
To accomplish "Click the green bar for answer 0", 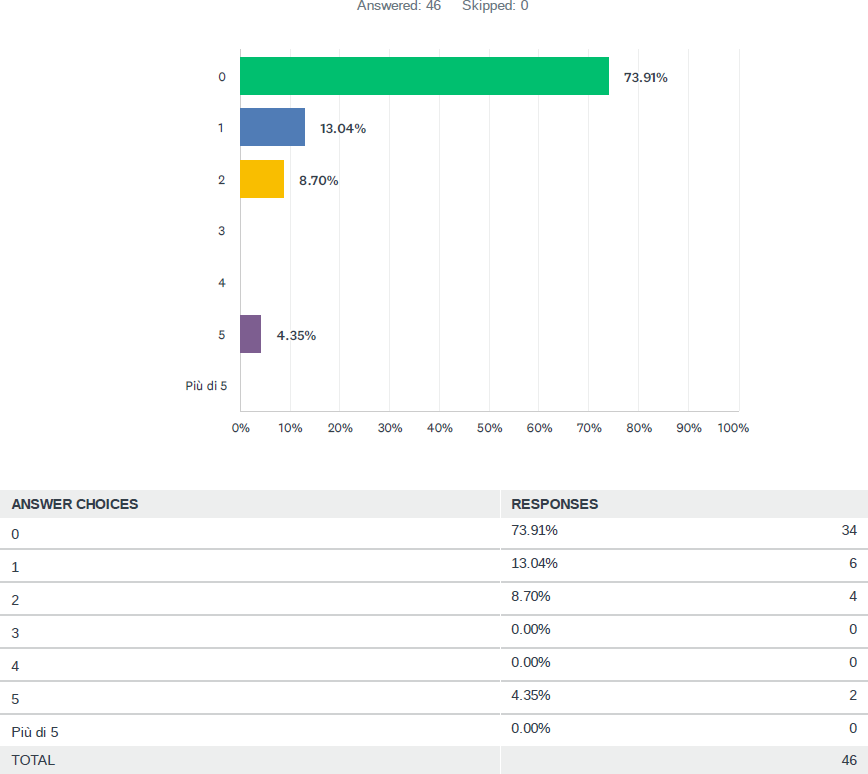I will click(424, 76).
